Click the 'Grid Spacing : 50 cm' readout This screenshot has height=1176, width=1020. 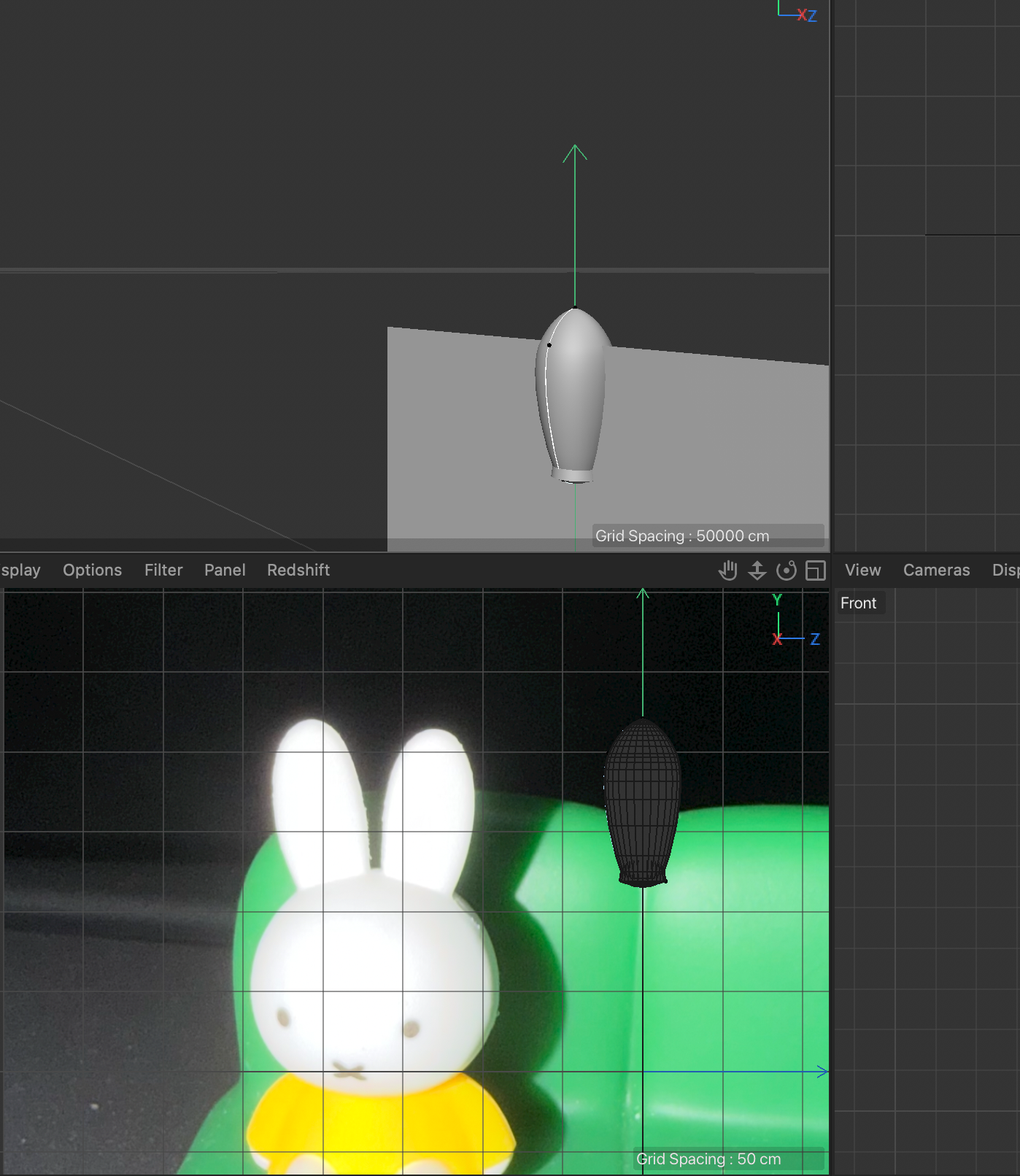[x=708, y=1159]
